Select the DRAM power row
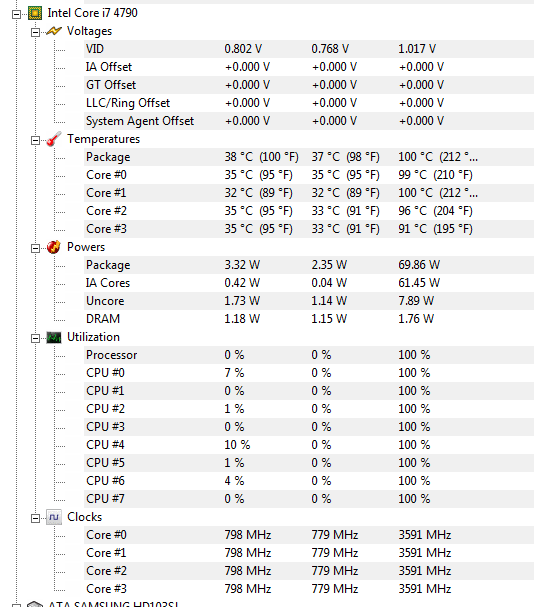Viewport: 534px width, 607px height. click(x=309, y=319)
